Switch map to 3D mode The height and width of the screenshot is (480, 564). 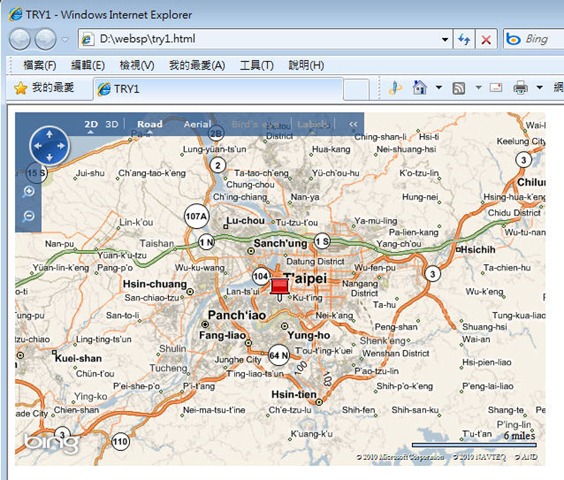click(x=112, y=124)
